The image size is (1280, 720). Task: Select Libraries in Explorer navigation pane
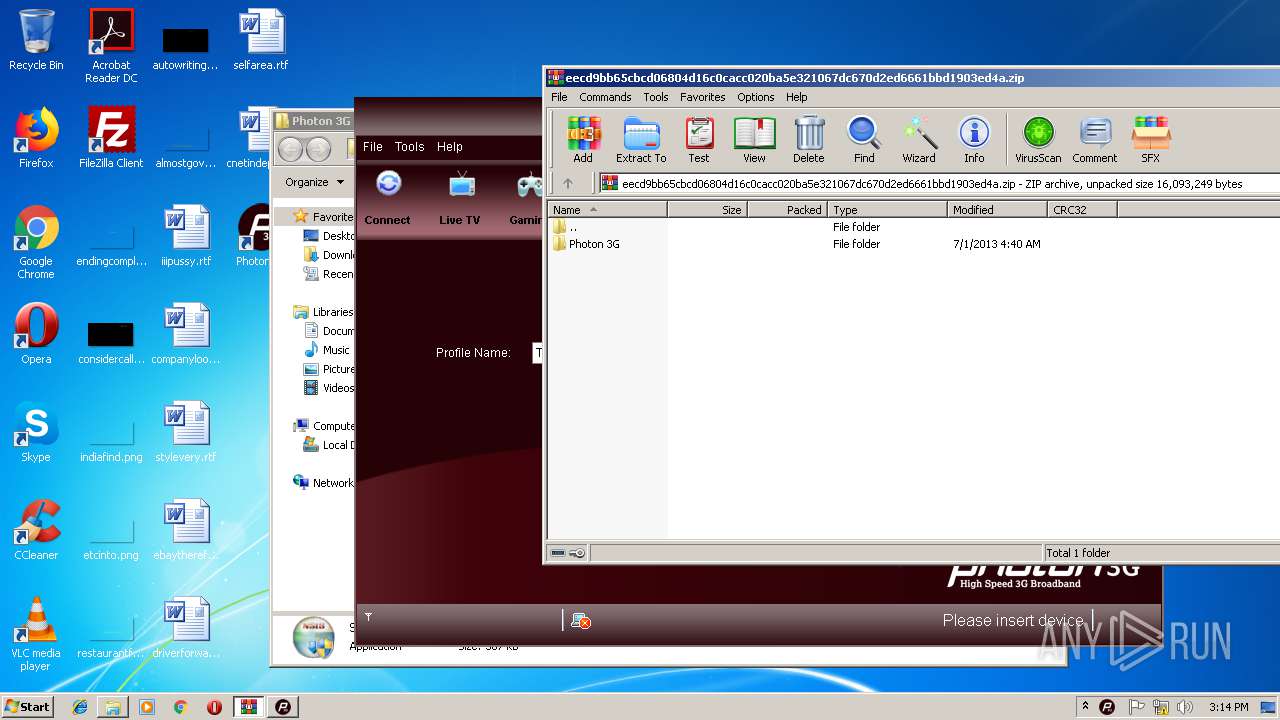coord(322,312)
